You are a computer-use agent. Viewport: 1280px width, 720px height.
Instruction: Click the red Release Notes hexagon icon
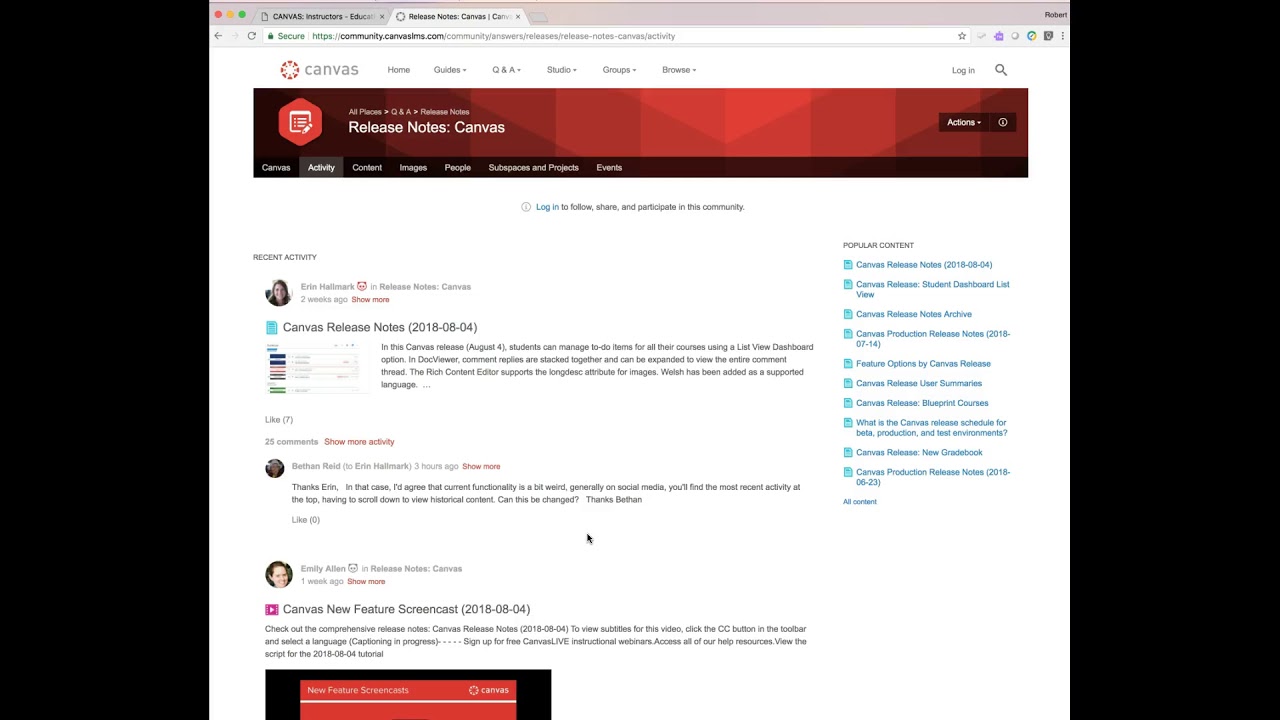(x=300, y=123)
